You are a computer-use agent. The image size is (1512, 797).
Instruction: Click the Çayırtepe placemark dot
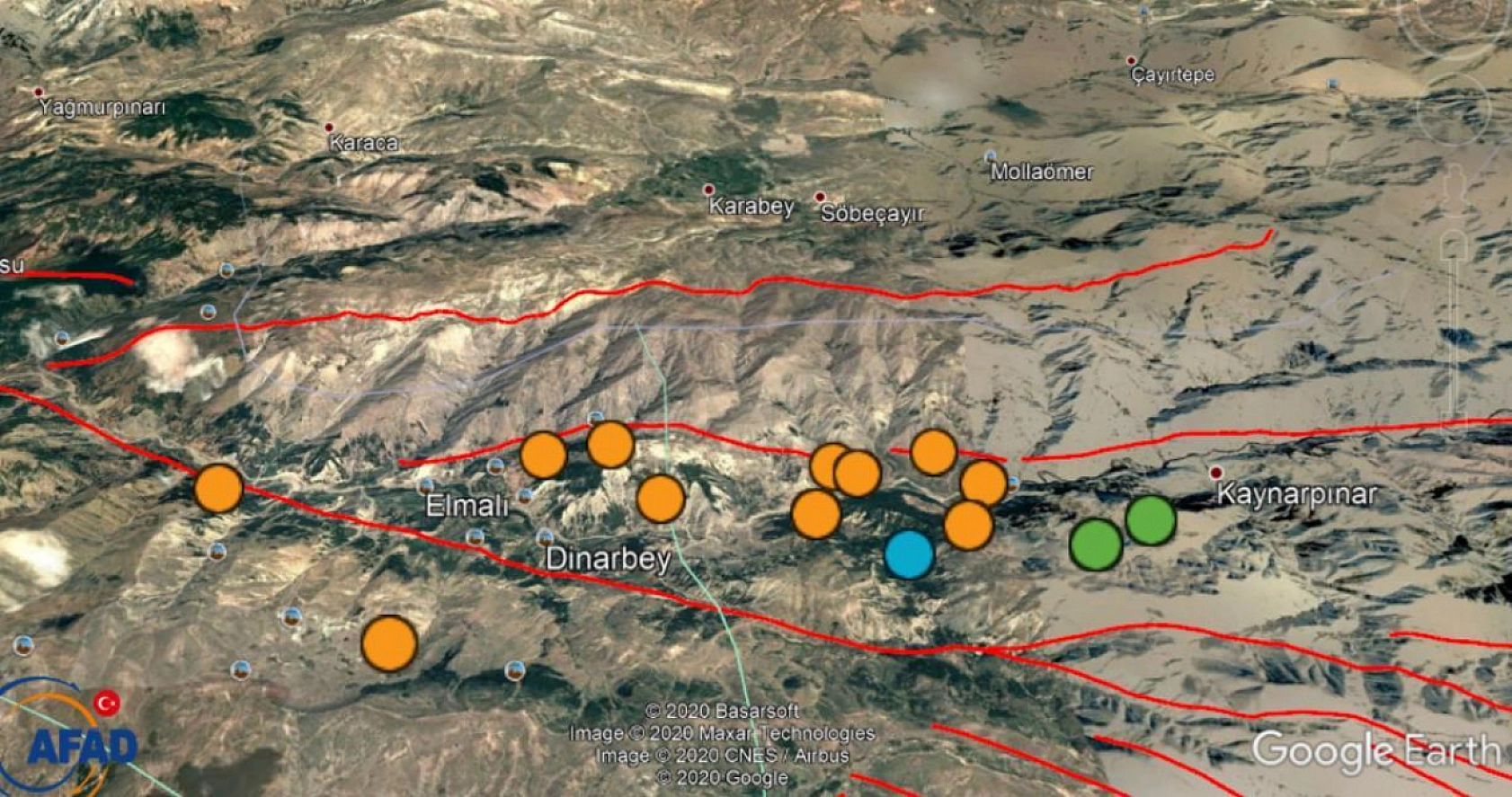(1132, 61)
